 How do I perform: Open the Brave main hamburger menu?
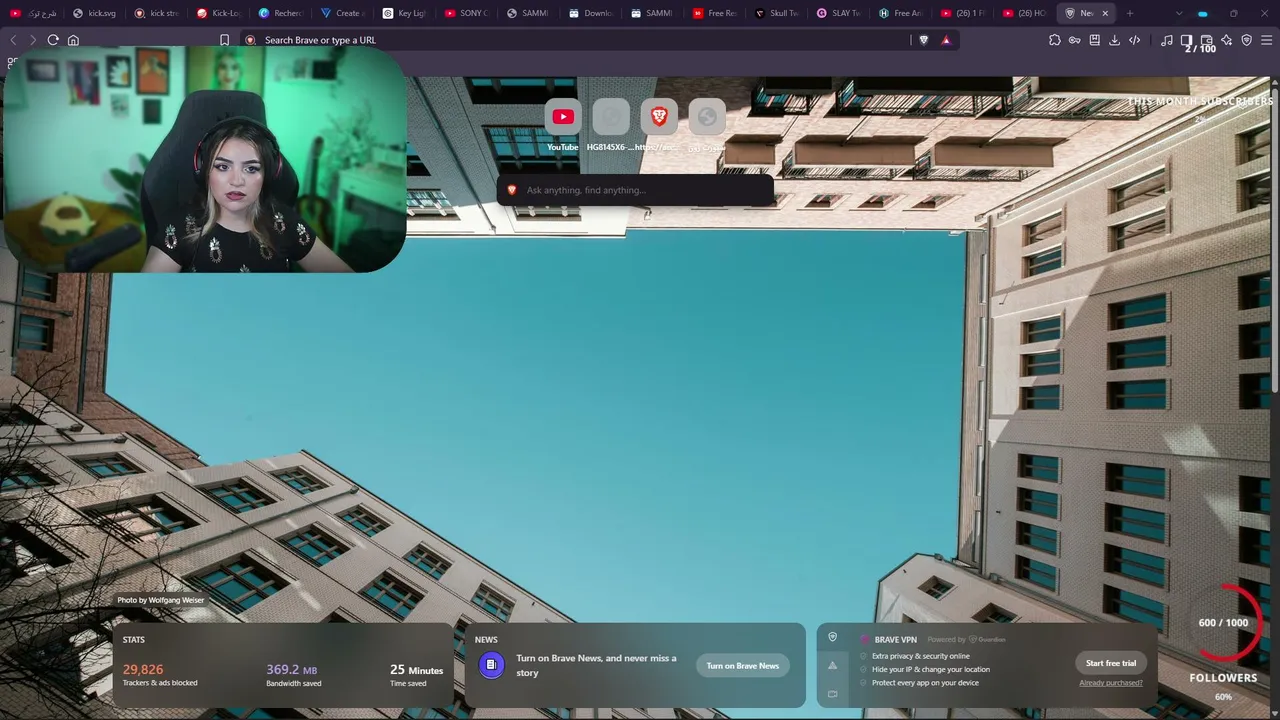(1267, 40)
